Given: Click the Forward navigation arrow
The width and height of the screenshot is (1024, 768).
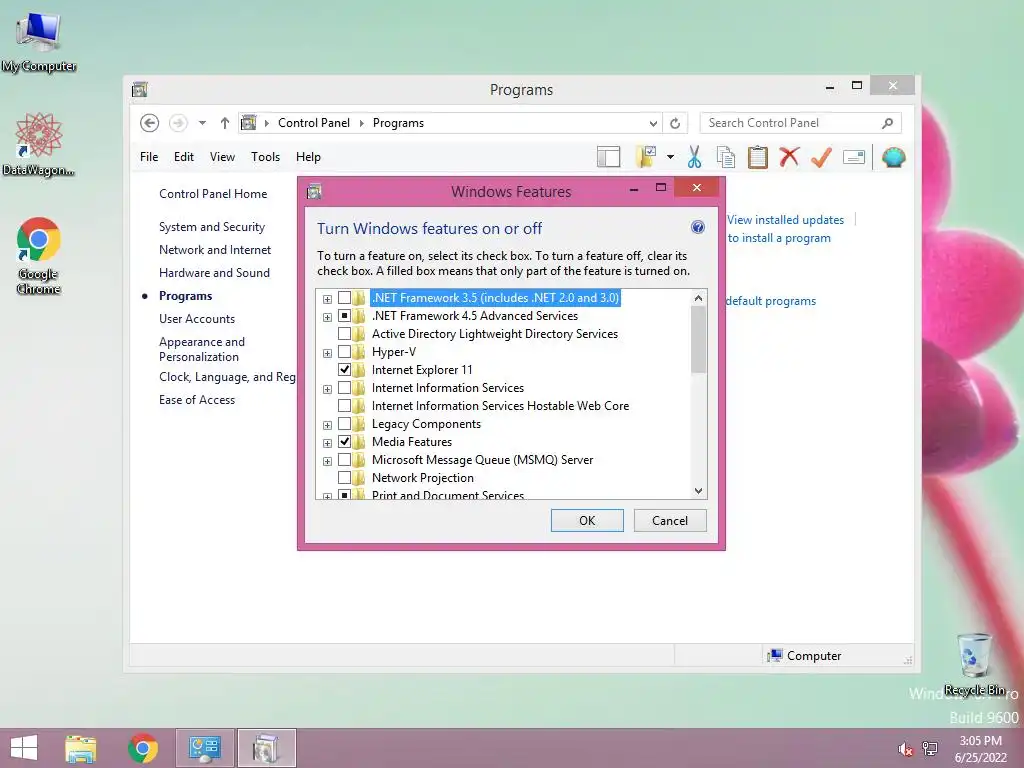Looking at the screenshot, I should pos(178,123).
